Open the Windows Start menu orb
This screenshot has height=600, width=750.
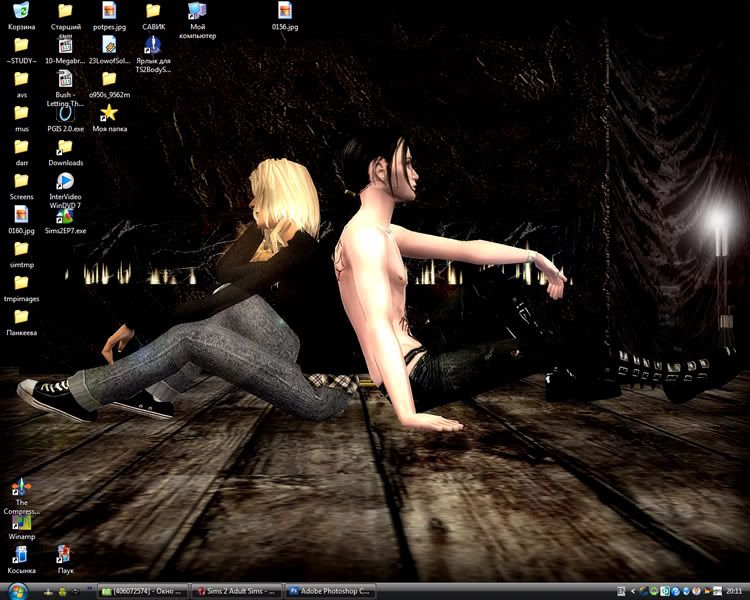18,591
